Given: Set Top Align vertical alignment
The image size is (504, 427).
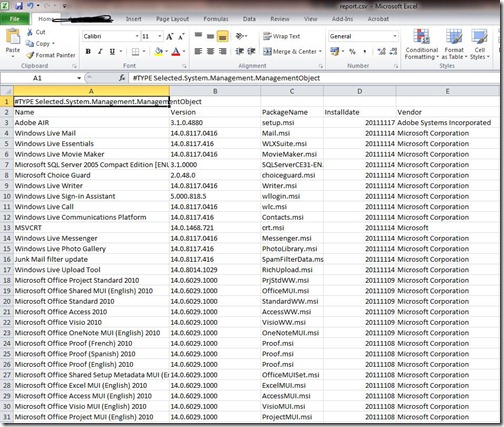Looking at the screenshot, I should pos(198,36).
